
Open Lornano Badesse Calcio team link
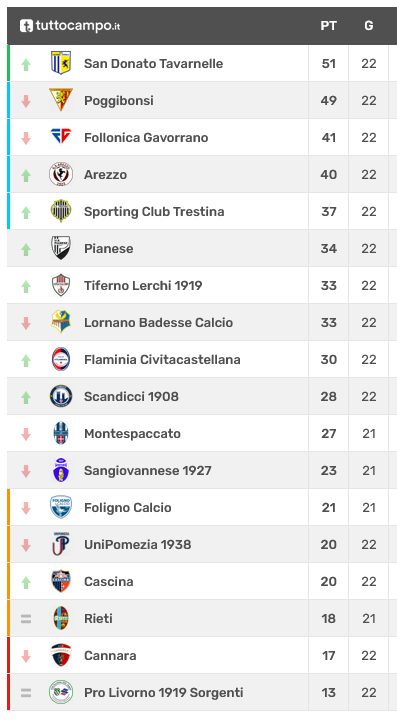[x=158, y=322]
